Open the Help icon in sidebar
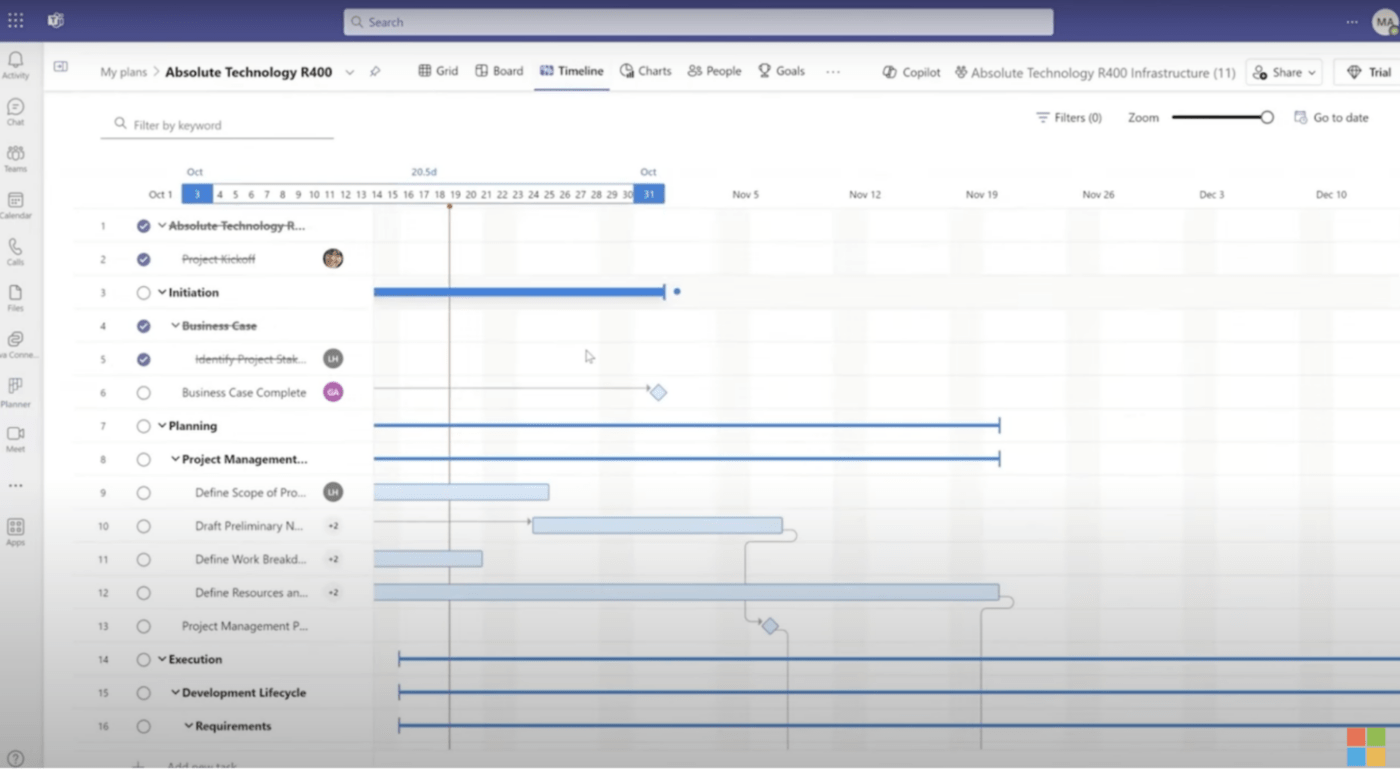The height and width of the screenshot is (769, 1400). pos(15,758)
